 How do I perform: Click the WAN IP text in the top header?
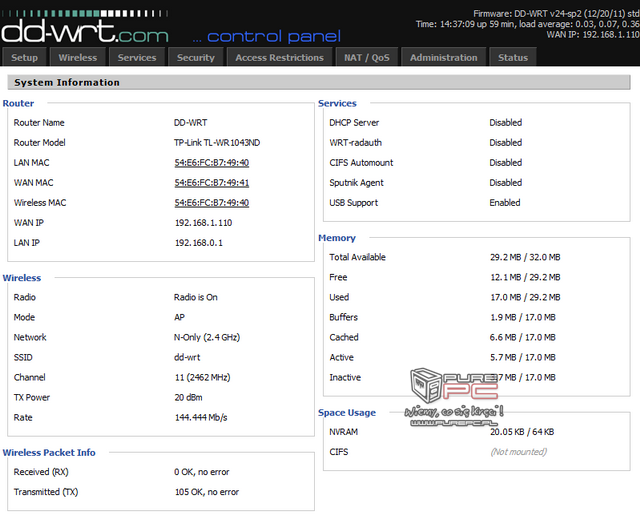coord(593,34)
